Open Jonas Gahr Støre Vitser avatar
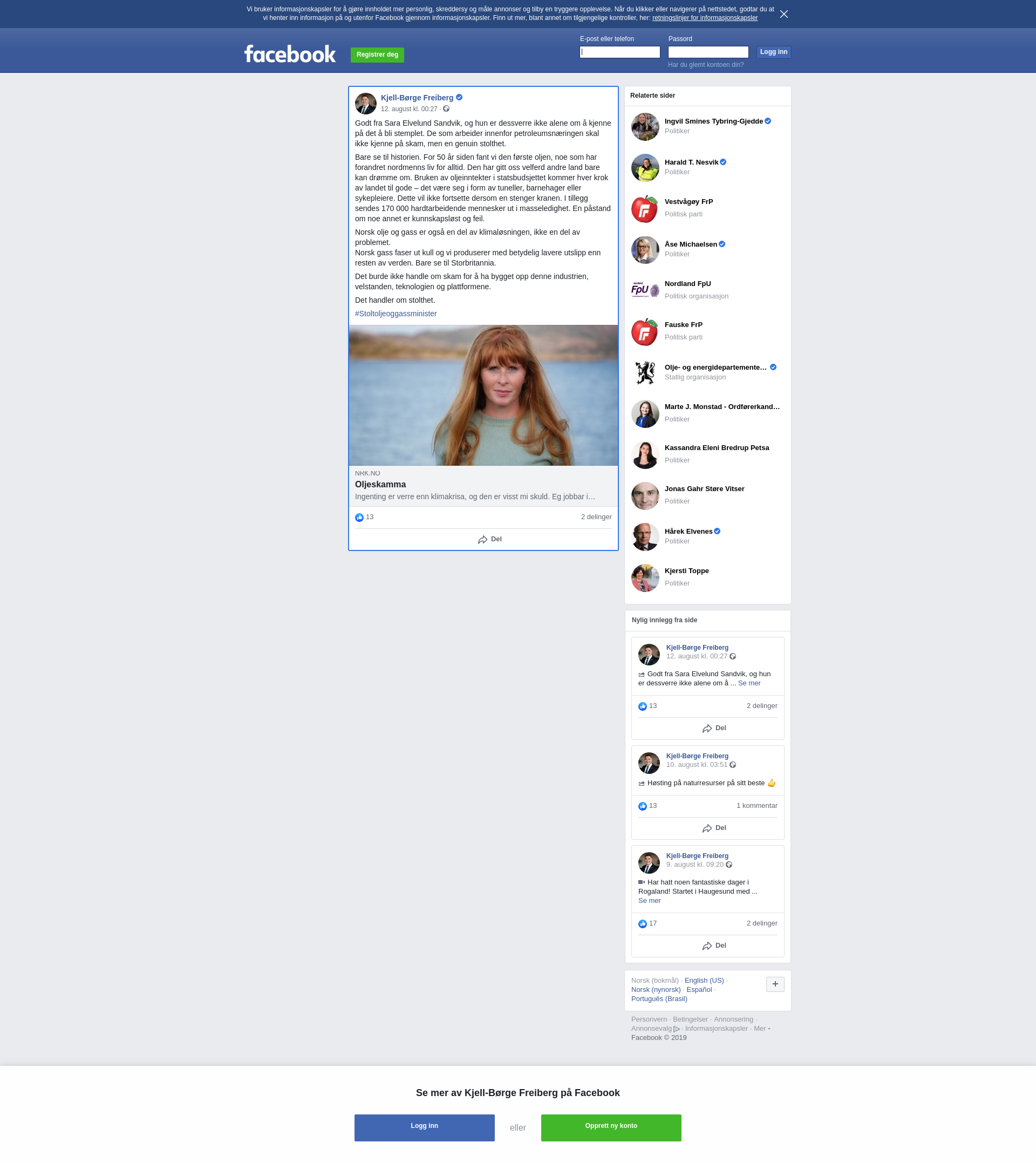 (x=645, y=496)
